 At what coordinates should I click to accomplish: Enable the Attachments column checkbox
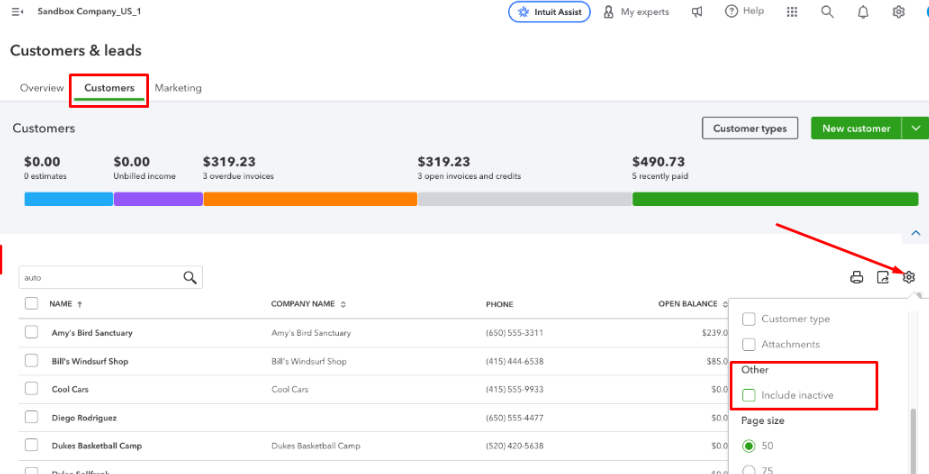coord(749,344)
